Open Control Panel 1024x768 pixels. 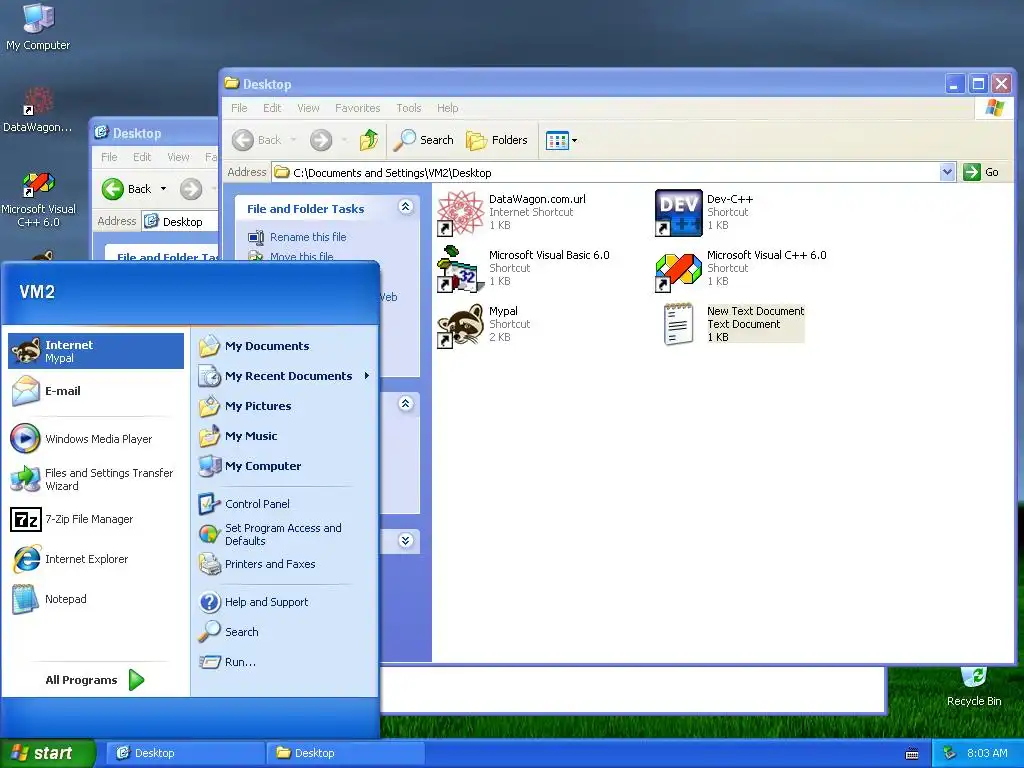pyautogui.click(x=285, y=504)
